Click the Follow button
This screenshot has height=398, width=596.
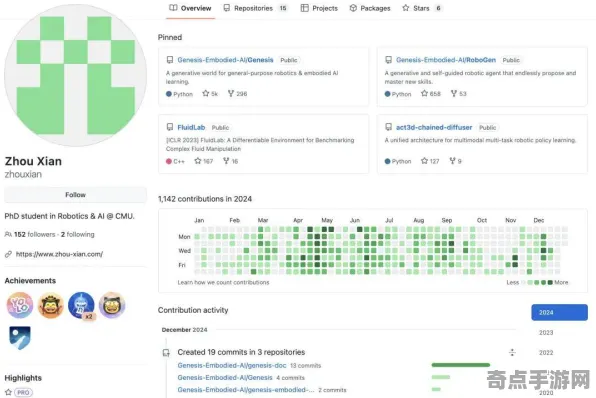coord(75,195)
